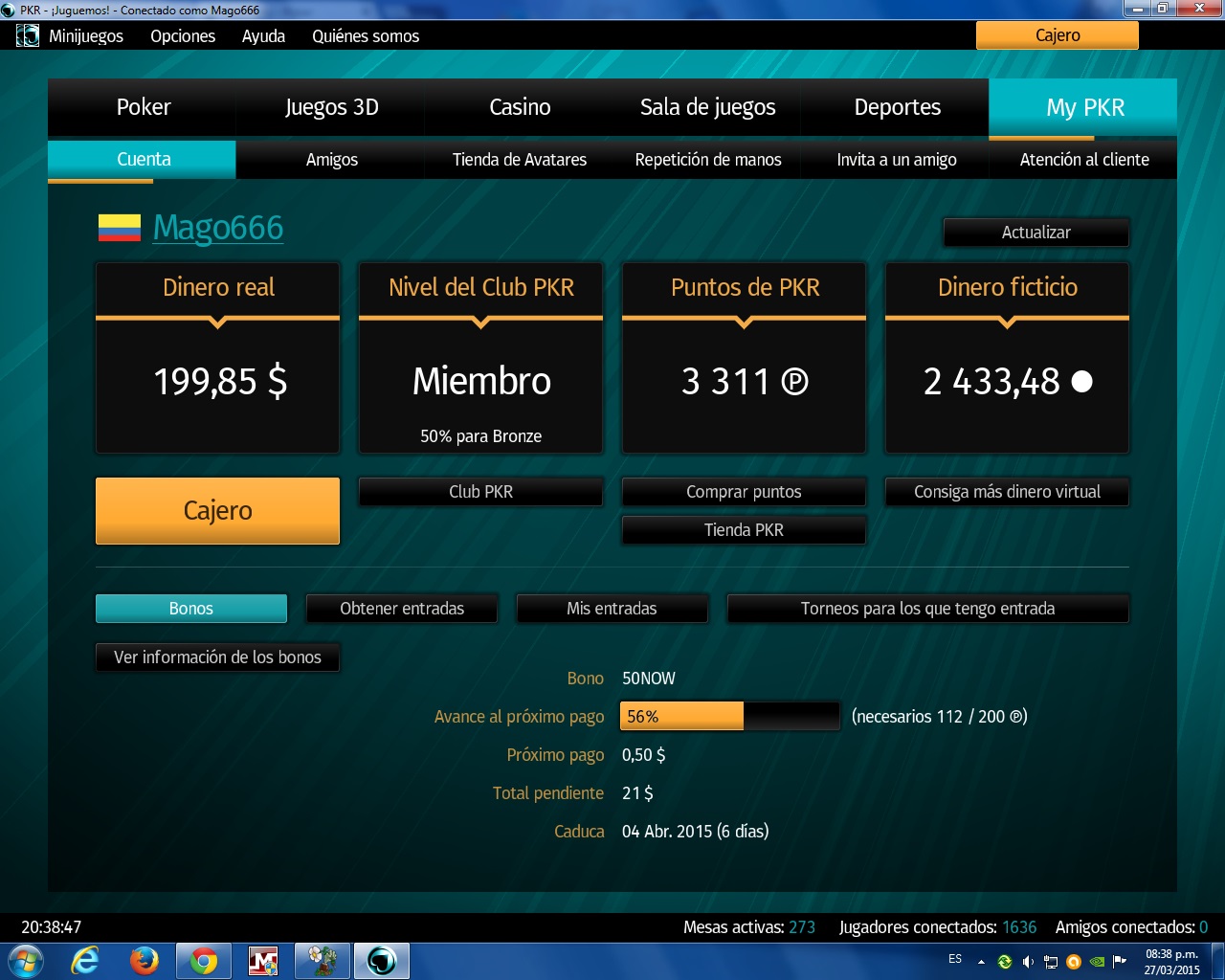Click the 50% para Bronze text
The height and width of the screenshot is (980, 1225).
480,436
